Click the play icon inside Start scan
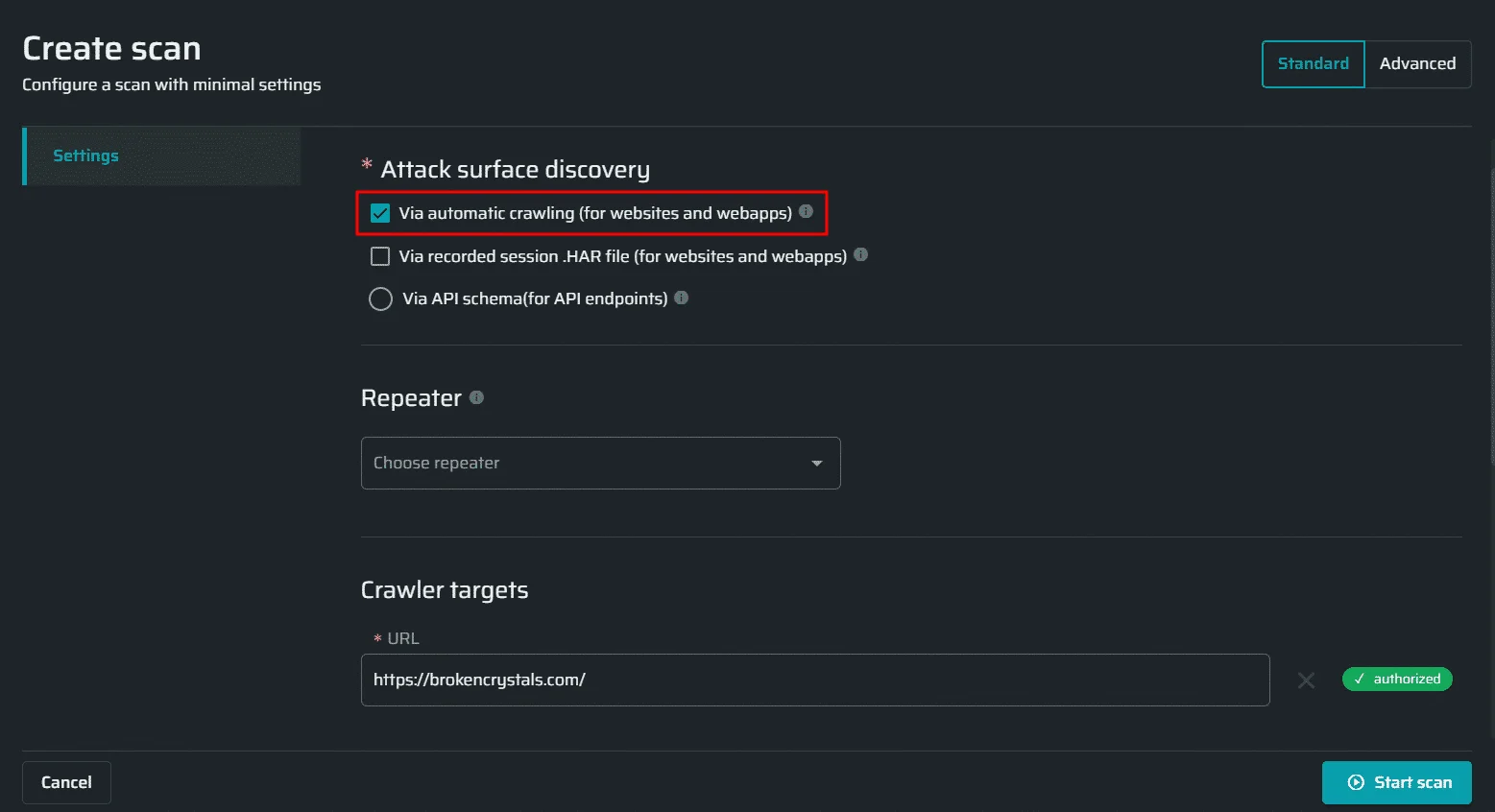Image resolution: width=1495 pixels, height=812 pixels. (x=1355, y=782)
